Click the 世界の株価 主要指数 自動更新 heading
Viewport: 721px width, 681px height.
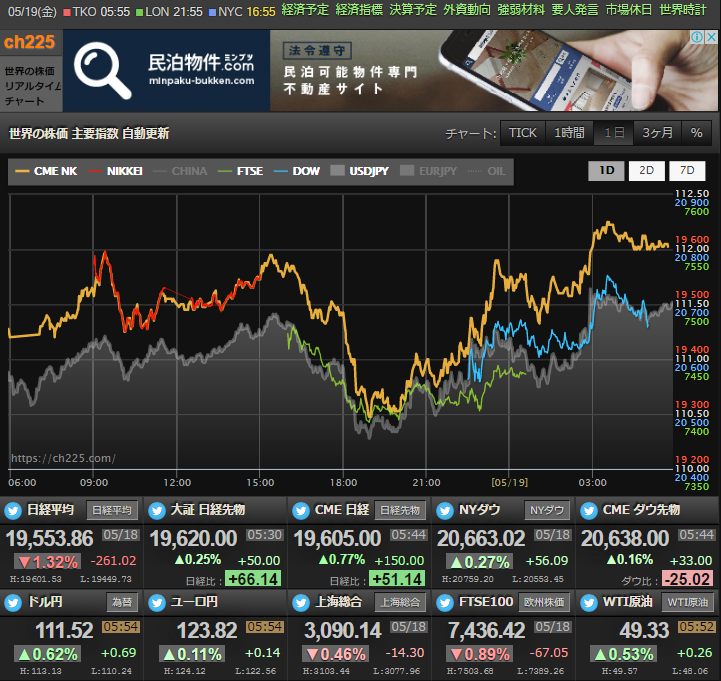click(89, 134)
